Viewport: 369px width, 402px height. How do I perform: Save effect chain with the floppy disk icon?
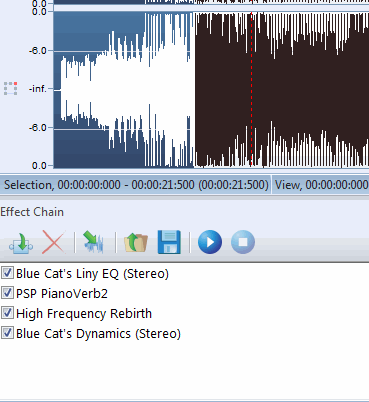[x=169, y=242]
